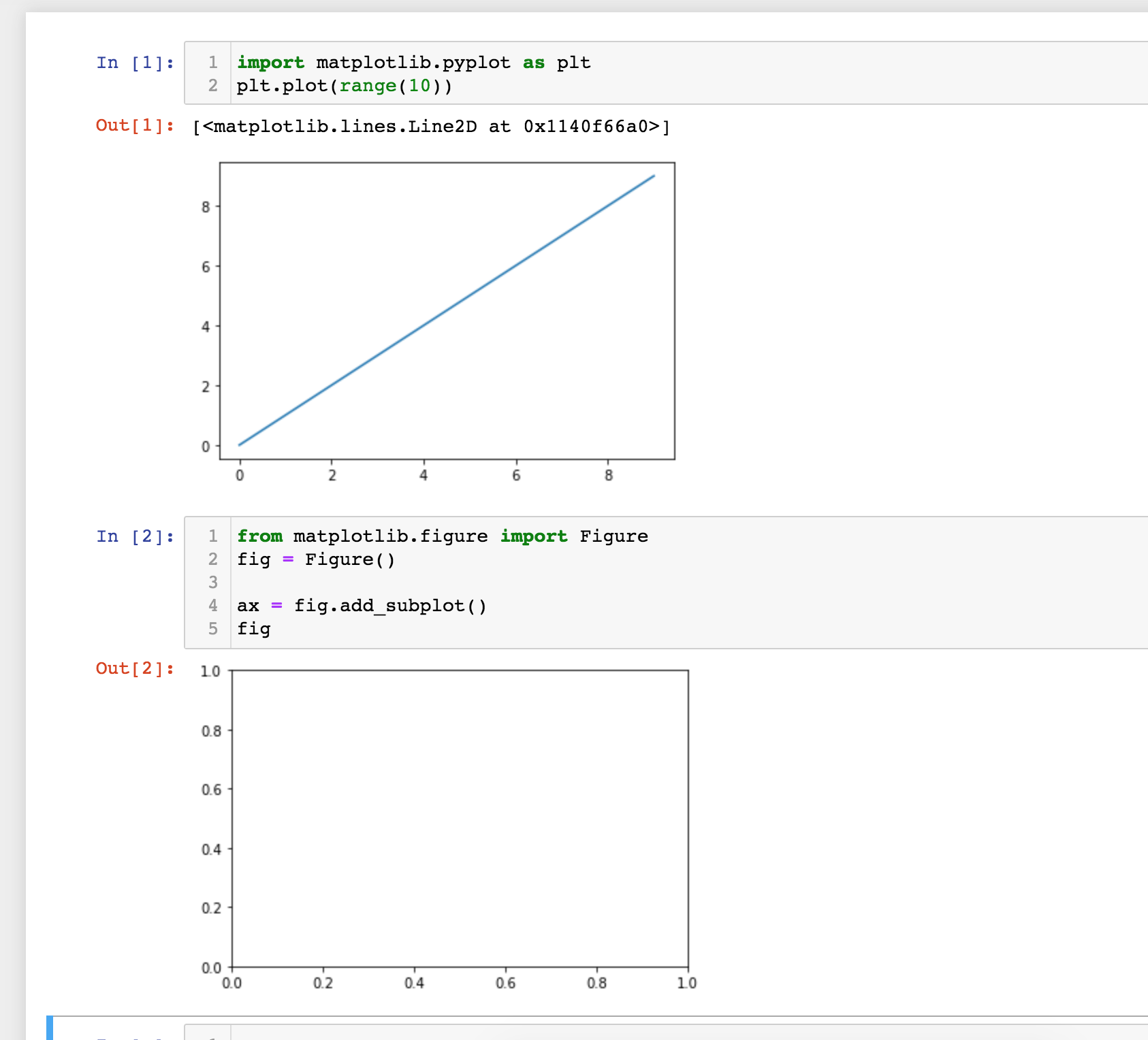Click the ax = fig.add_subplot() line
Image resolution: width=1148 pixels, height=1040 pixels.
361,605
